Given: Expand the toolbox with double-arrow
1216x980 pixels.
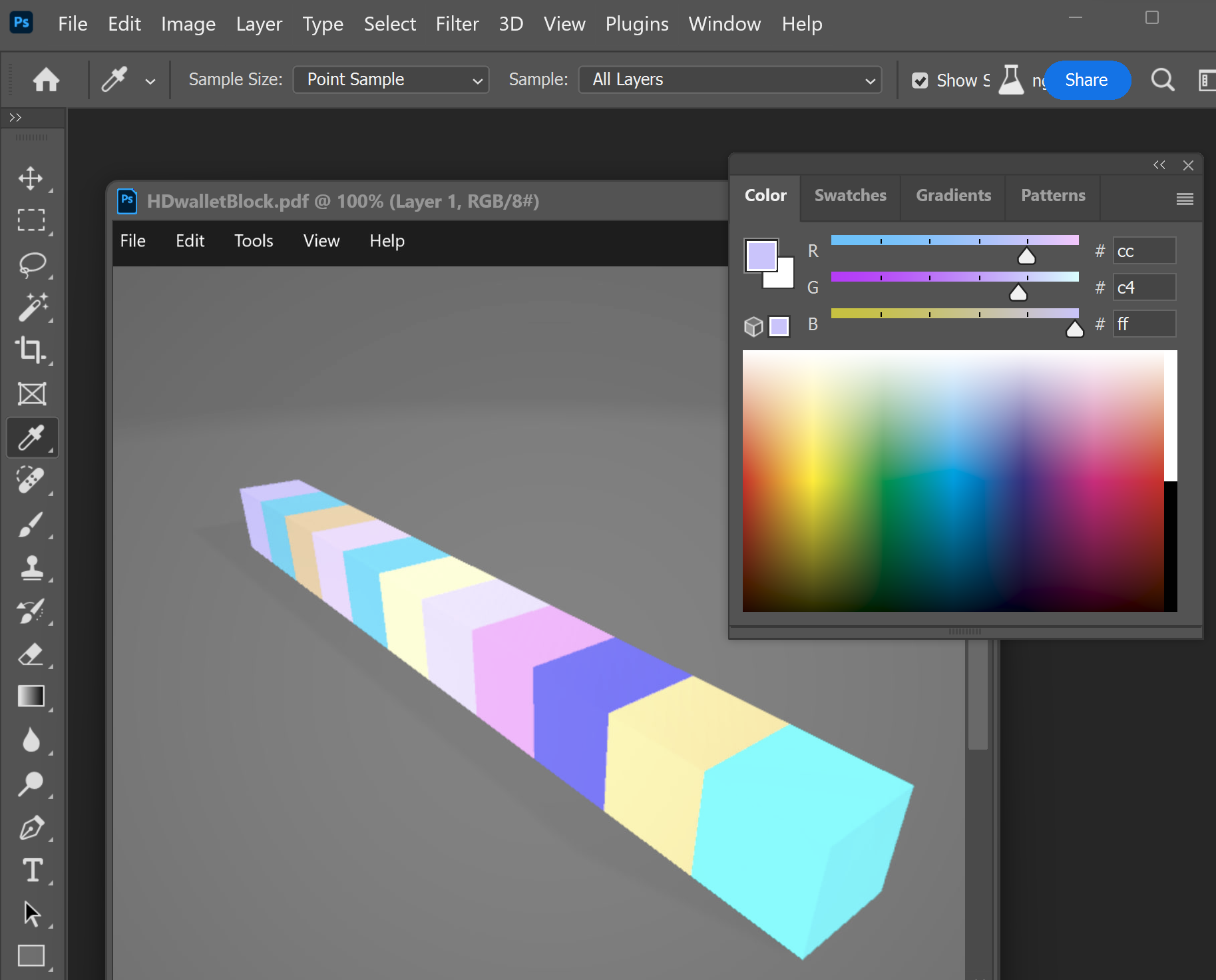Looking at the screenshot, I should 15,118.
